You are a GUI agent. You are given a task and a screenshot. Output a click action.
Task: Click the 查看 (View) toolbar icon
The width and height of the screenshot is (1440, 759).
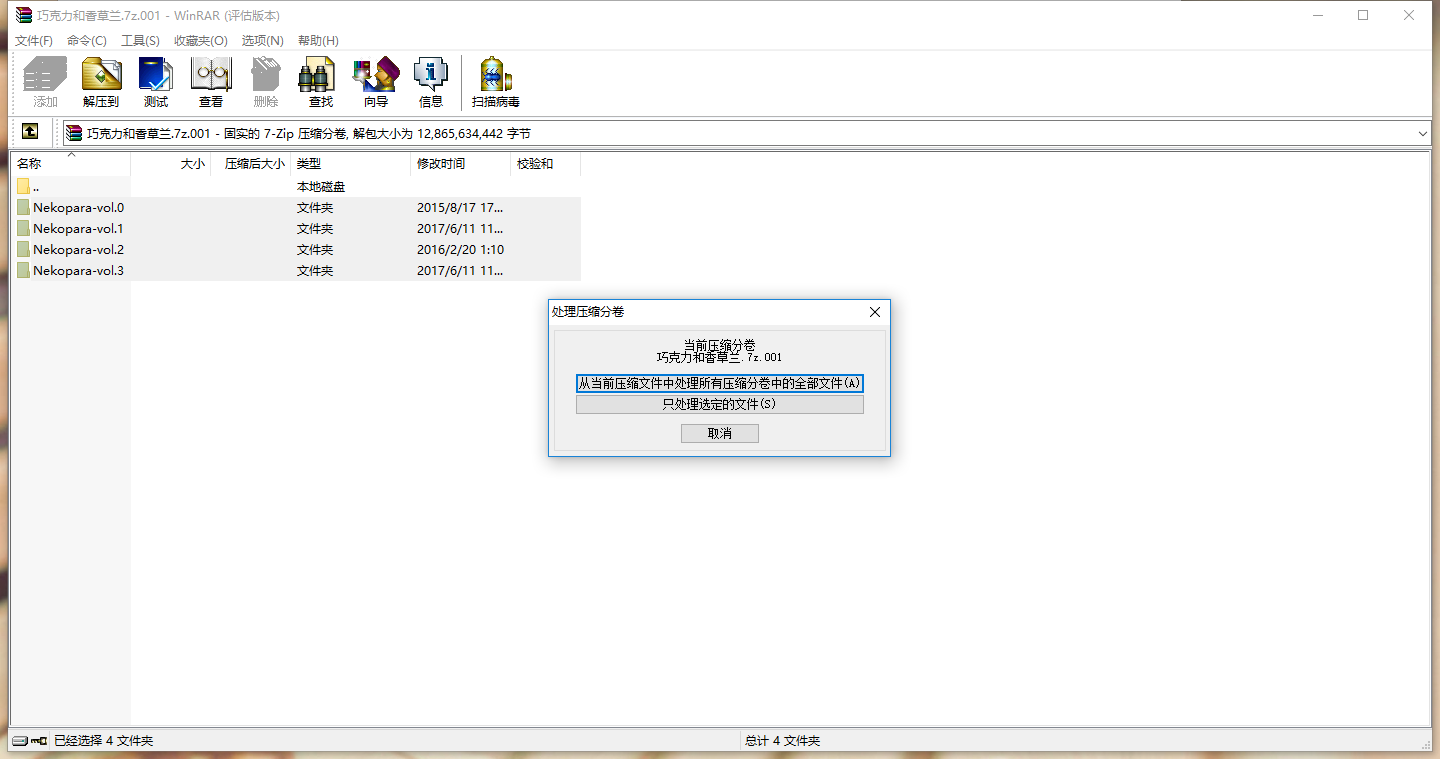click(x=211, y=82)
